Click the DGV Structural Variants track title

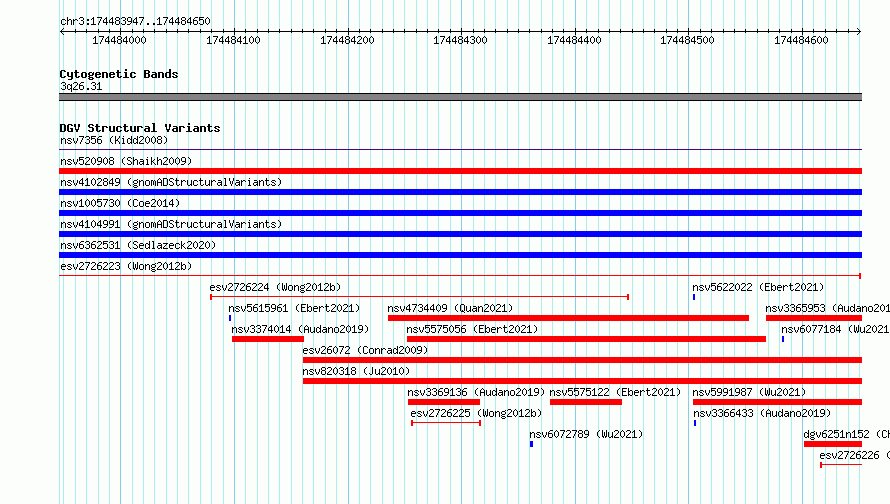click(140, 128)
